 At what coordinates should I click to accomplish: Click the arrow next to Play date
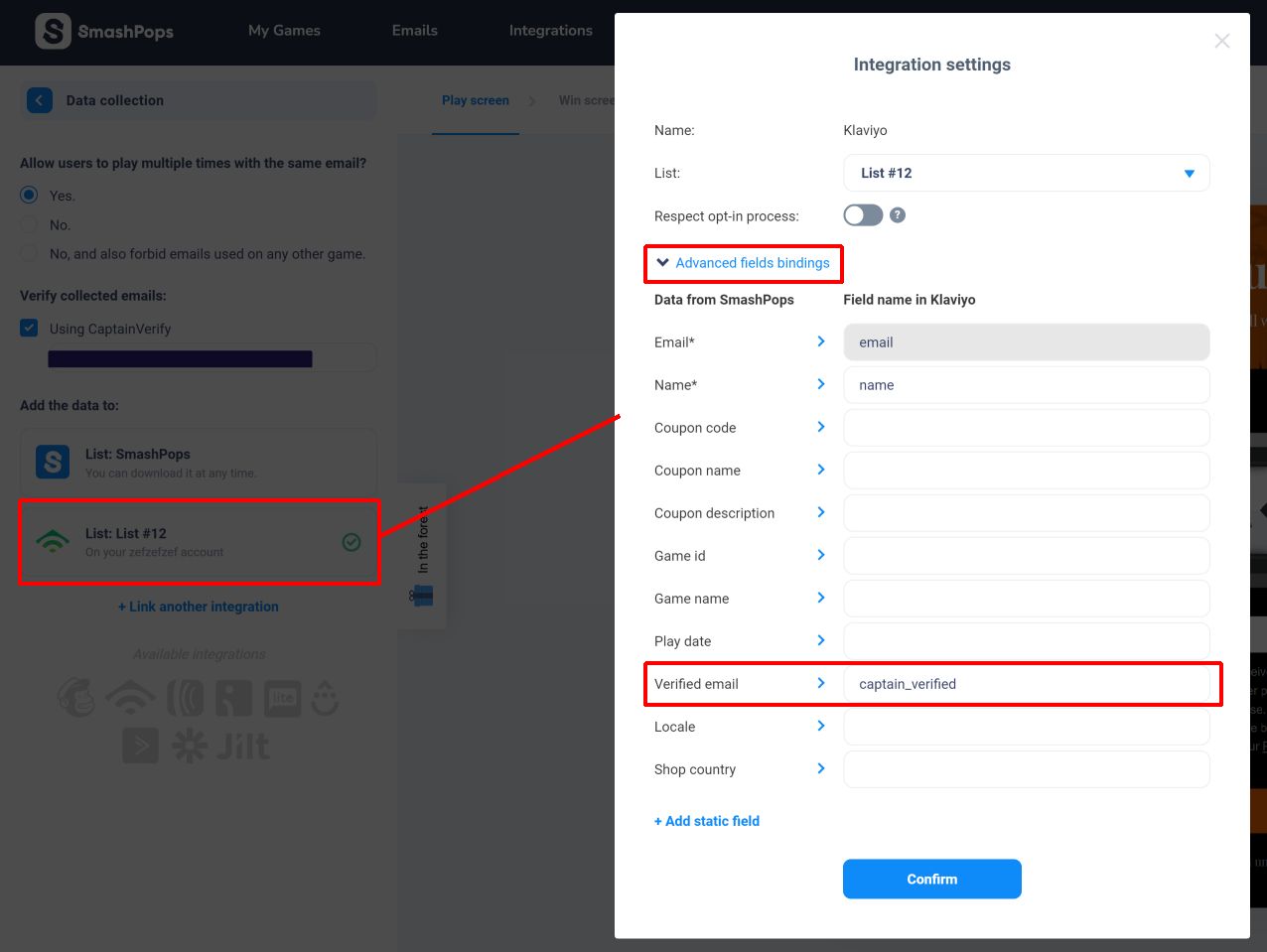click(x=821, y=640)
